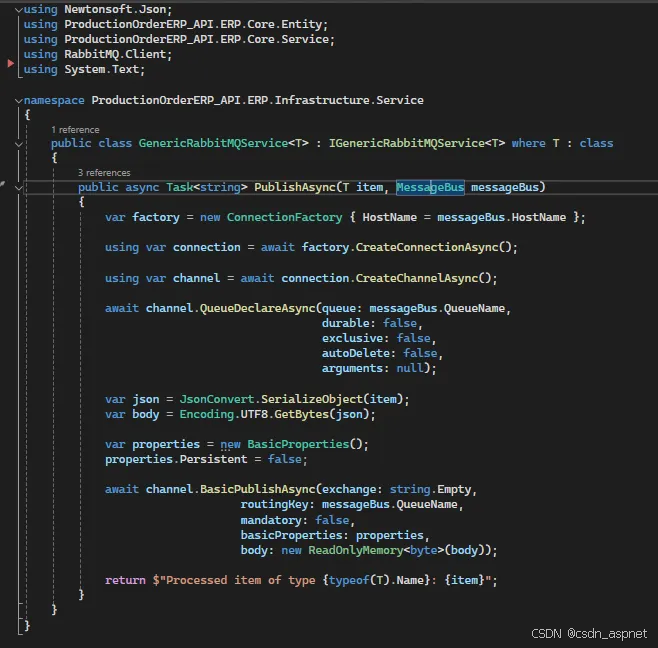The height and width of the screenshot is (648, 658).
Task: Click the 'new' keyword with dotted underline
Action: tap(230, 444)
